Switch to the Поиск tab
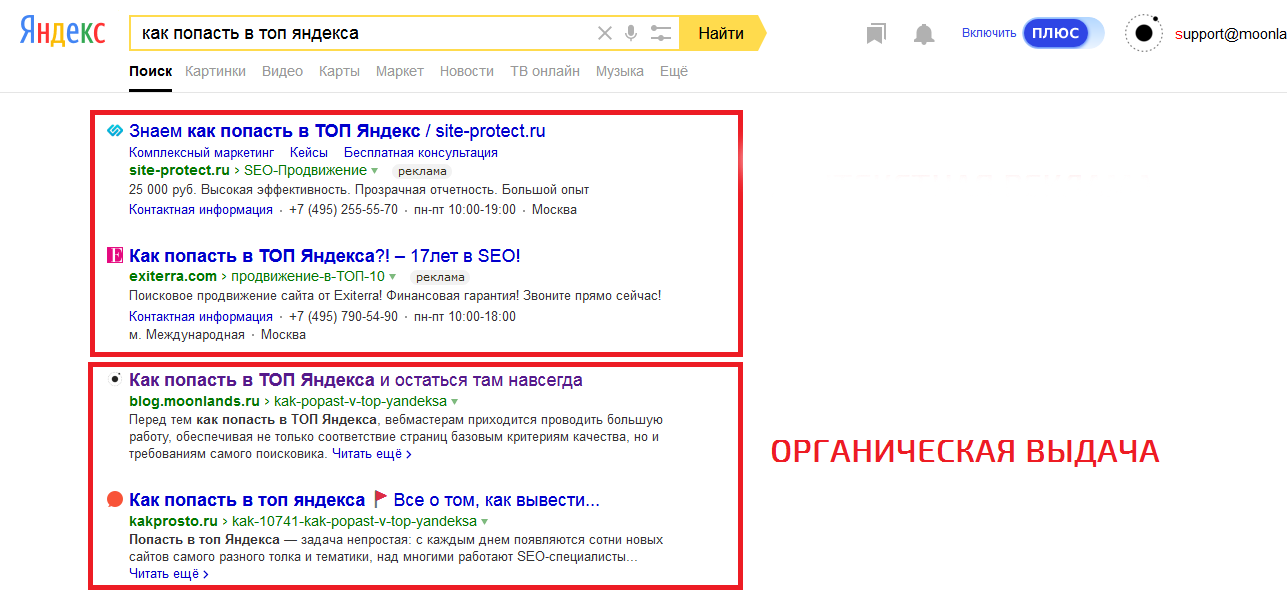This screenshot has height=593, width=1287. 151,71
